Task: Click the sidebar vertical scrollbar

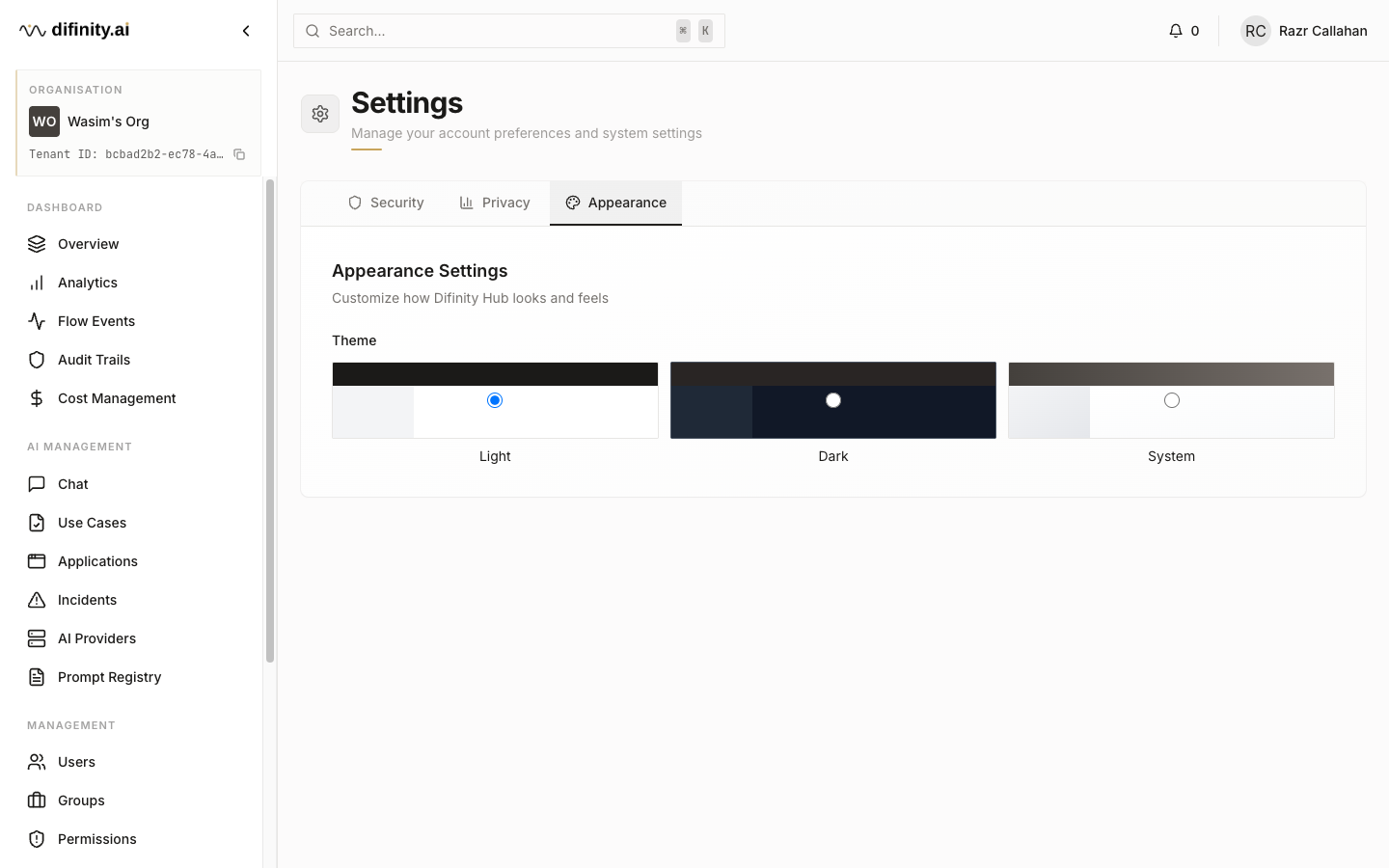Action: 270,420
